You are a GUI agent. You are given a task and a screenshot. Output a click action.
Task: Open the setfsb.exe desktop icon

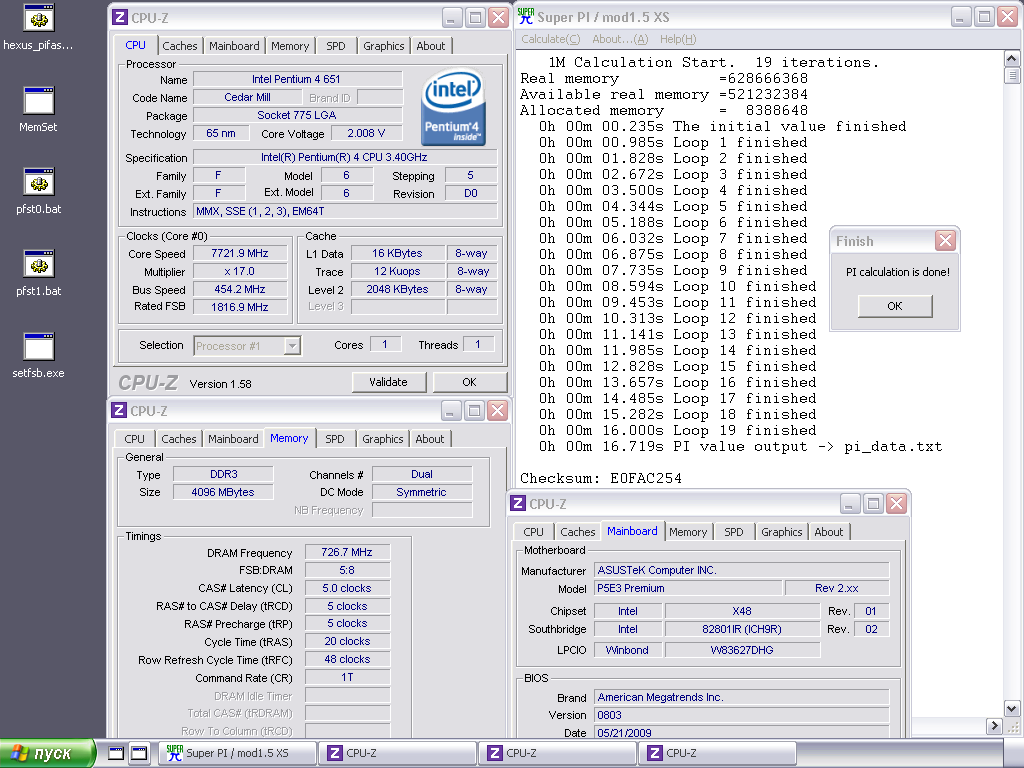coord(38,355)
